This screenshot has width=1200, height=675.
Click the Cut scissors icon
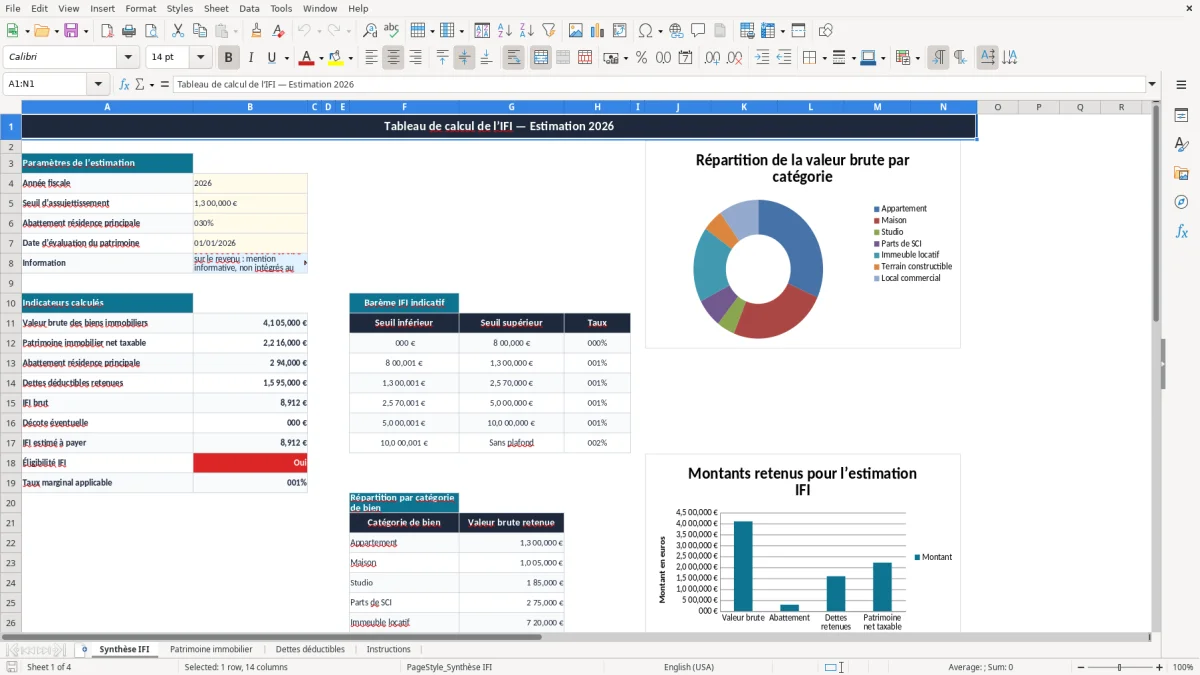click(x=177, y=31)
